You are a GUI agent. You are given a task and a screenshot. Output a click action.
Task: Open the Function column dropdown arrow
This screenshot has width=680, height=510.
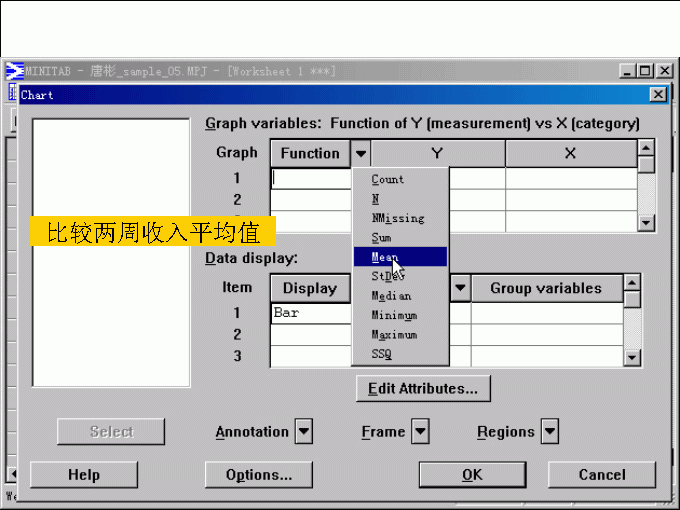point(361,154)
